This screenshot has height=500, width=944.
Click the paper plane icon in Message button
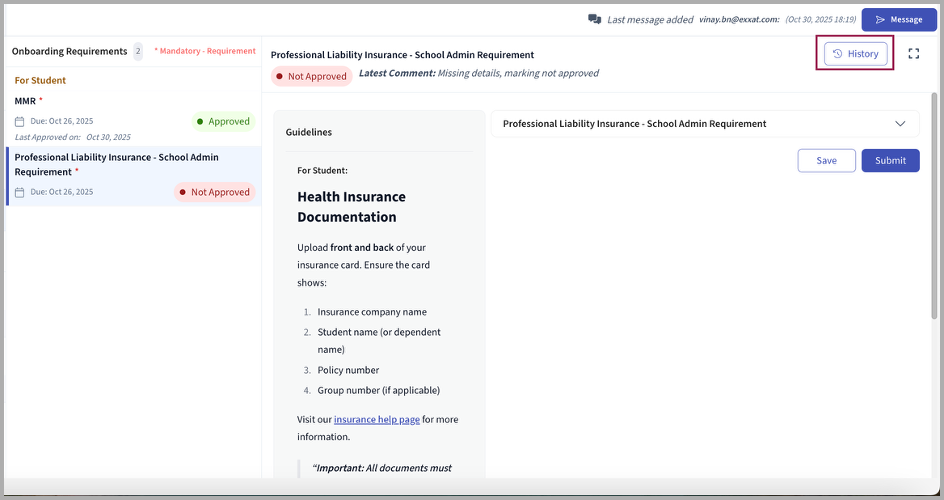click(x=880, y=19)
